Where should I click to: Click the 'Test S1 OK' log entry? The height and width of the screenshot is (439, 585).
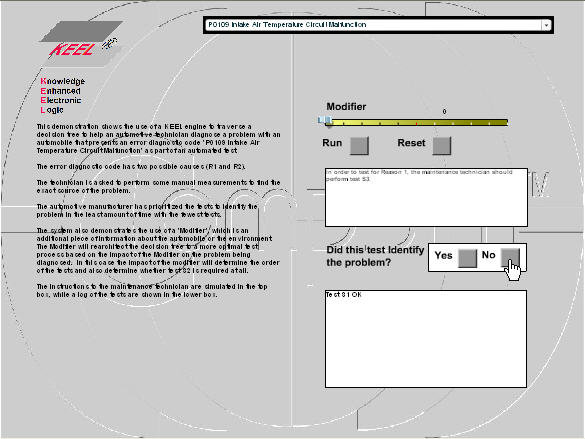pos(344,295)
